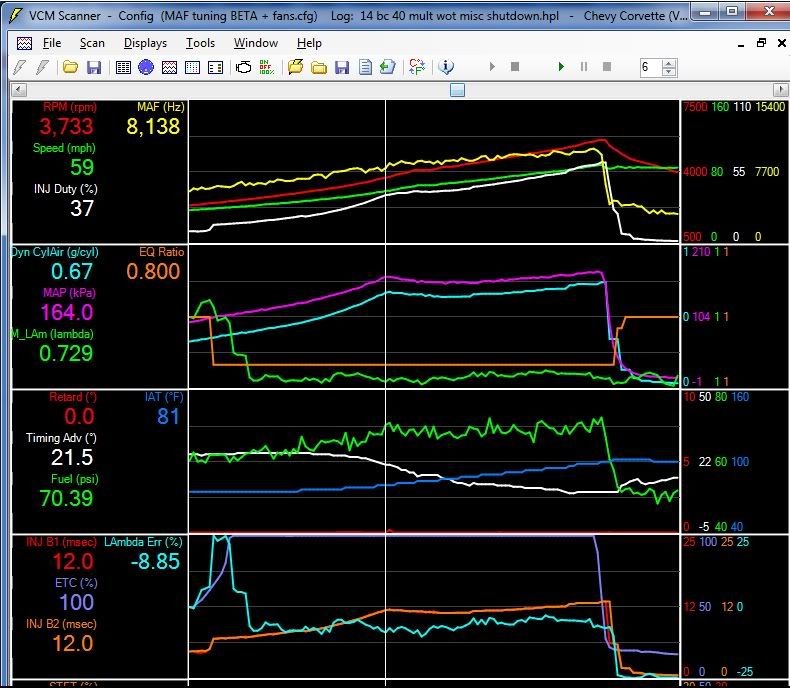
Task: Open the Tools menu
Action: (x=201, y=43)
